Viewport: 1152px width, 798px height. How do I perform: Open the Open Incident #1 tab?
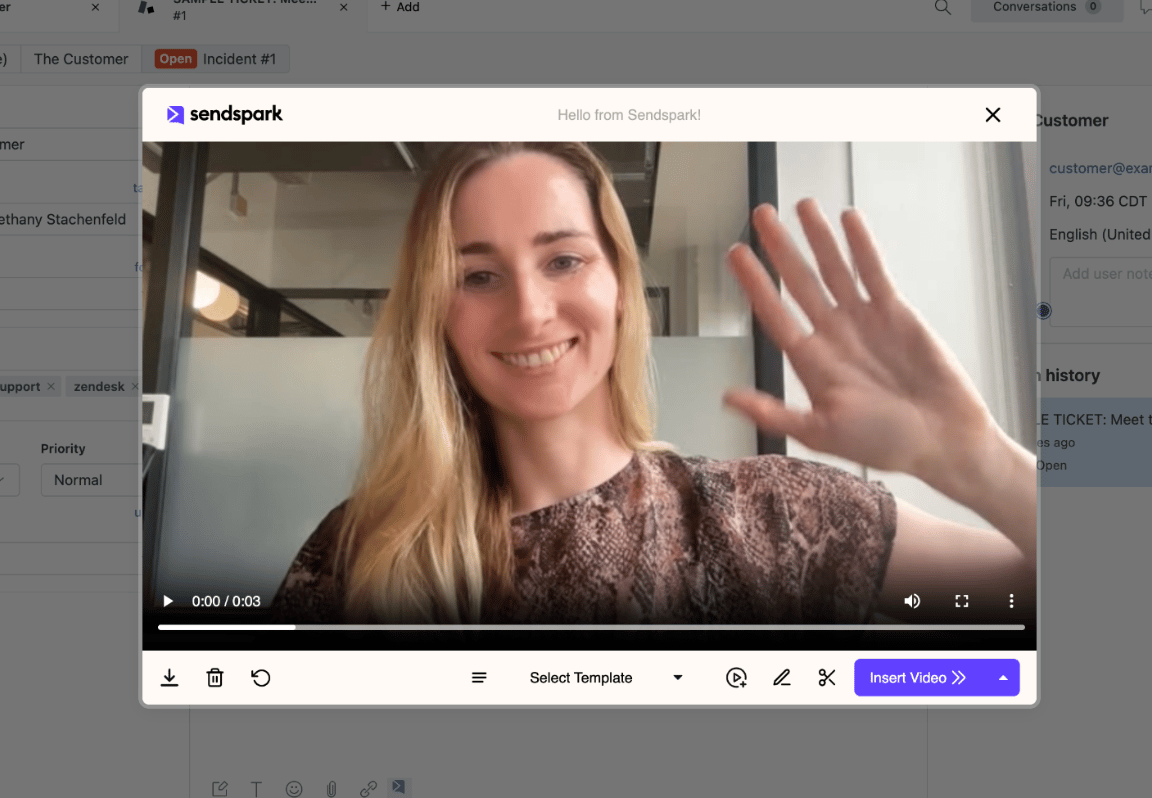pyautogui.click(x=215, y=59)
